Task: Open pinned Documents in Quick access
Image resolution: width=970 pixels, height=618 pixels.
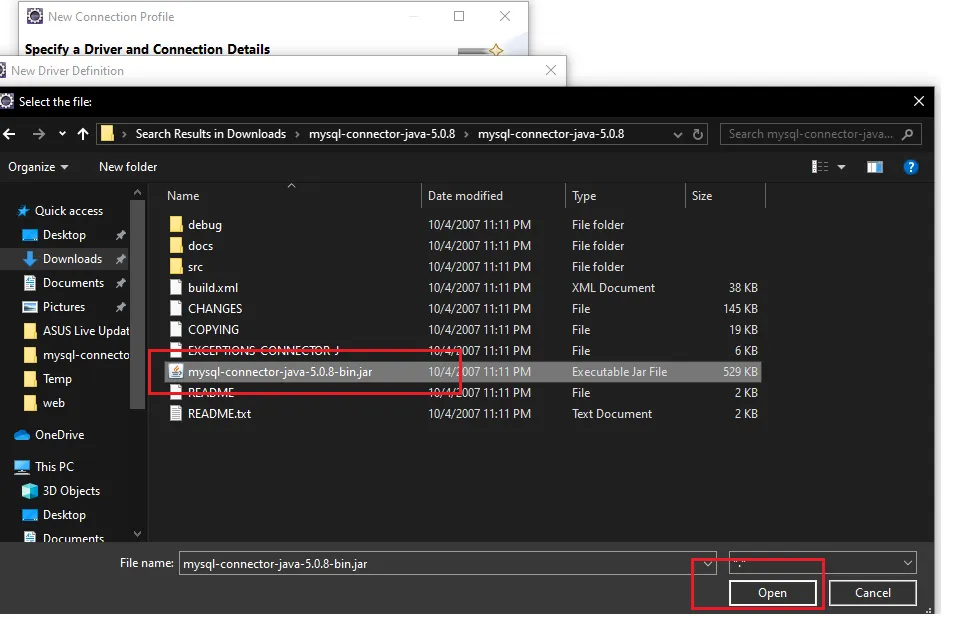Action: point(73,283)
